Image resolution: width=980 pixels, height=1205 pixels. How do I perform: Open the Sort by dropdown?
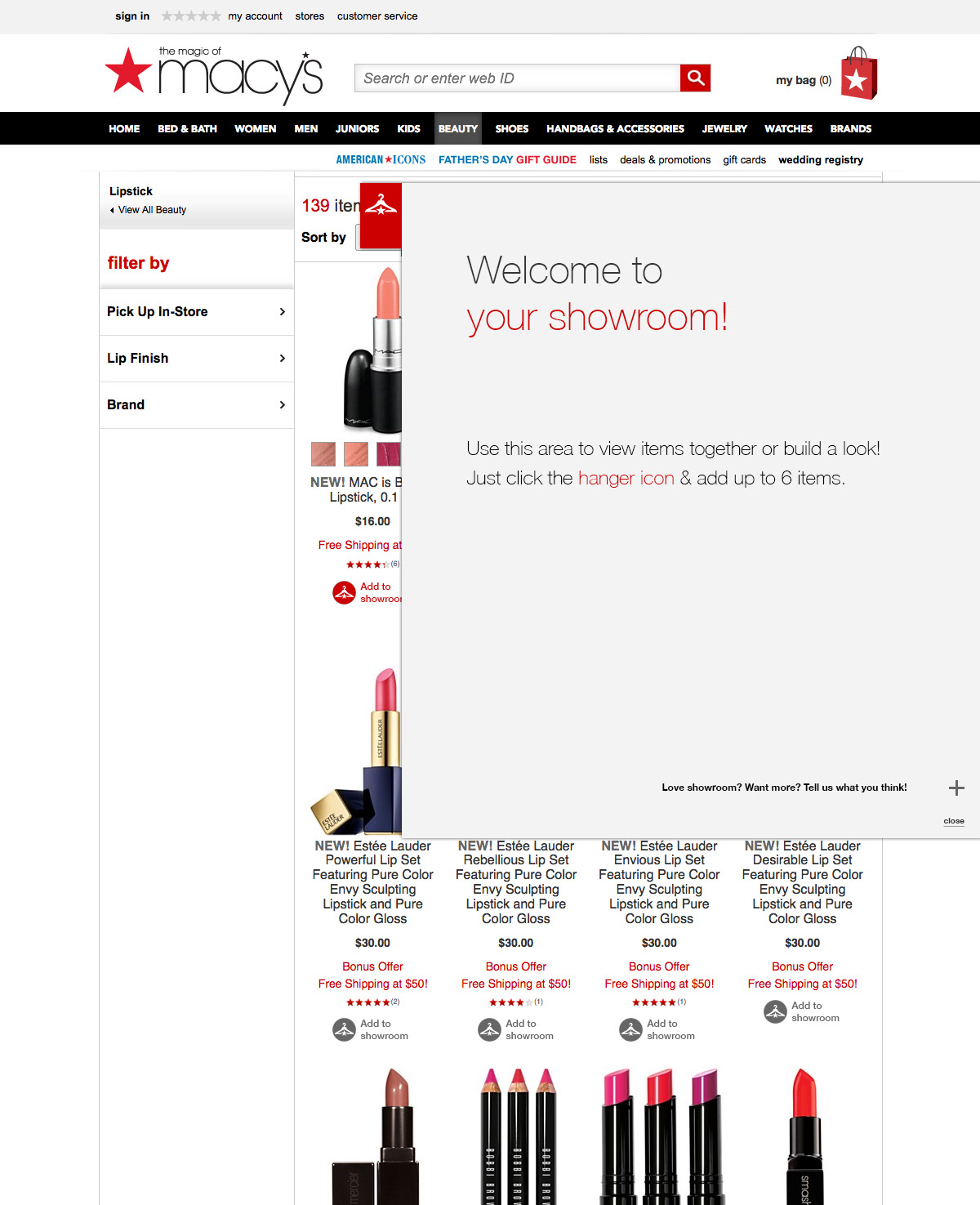[379, 237]
